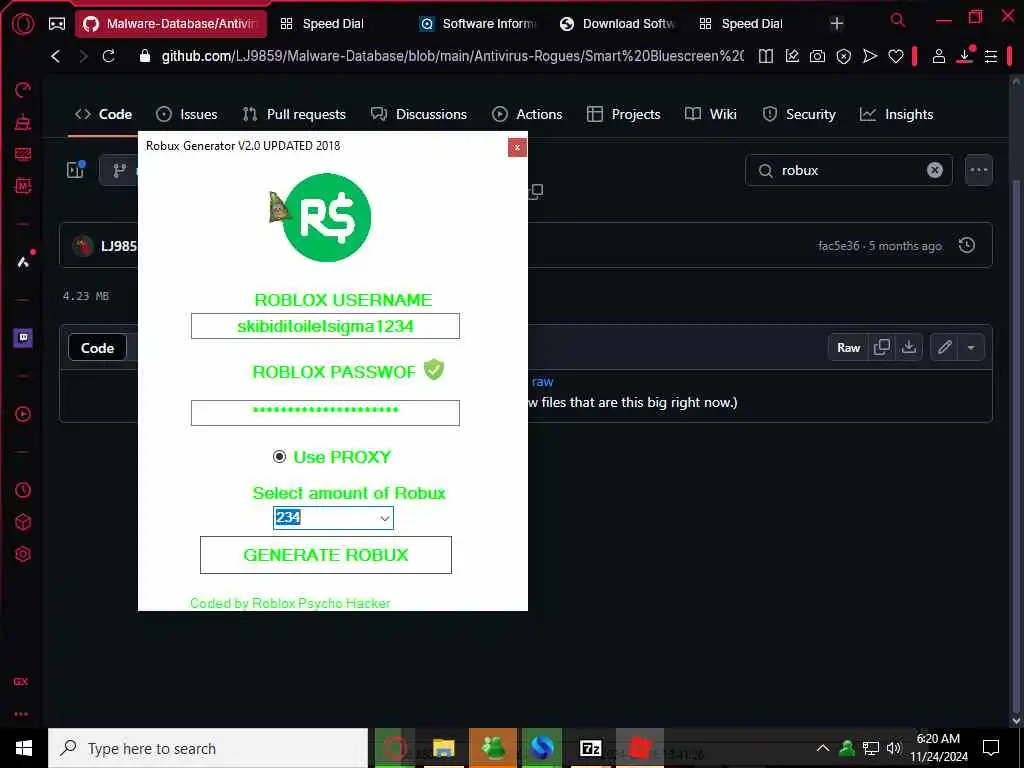Download the raw file via download icon
This screenshot has width=1024, height=768.
click(909, 347)
